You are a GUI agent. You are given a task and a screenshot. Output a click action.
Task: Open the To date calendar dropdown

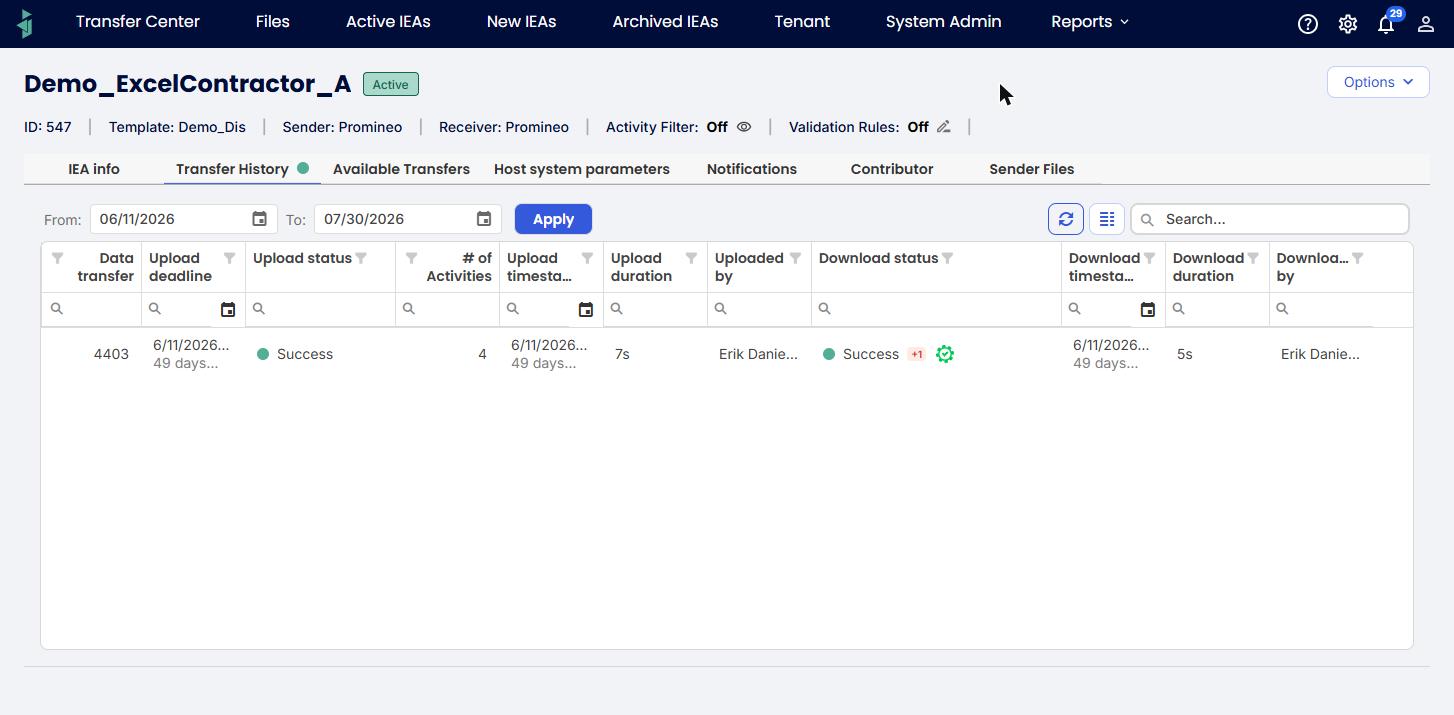(484, 219)
